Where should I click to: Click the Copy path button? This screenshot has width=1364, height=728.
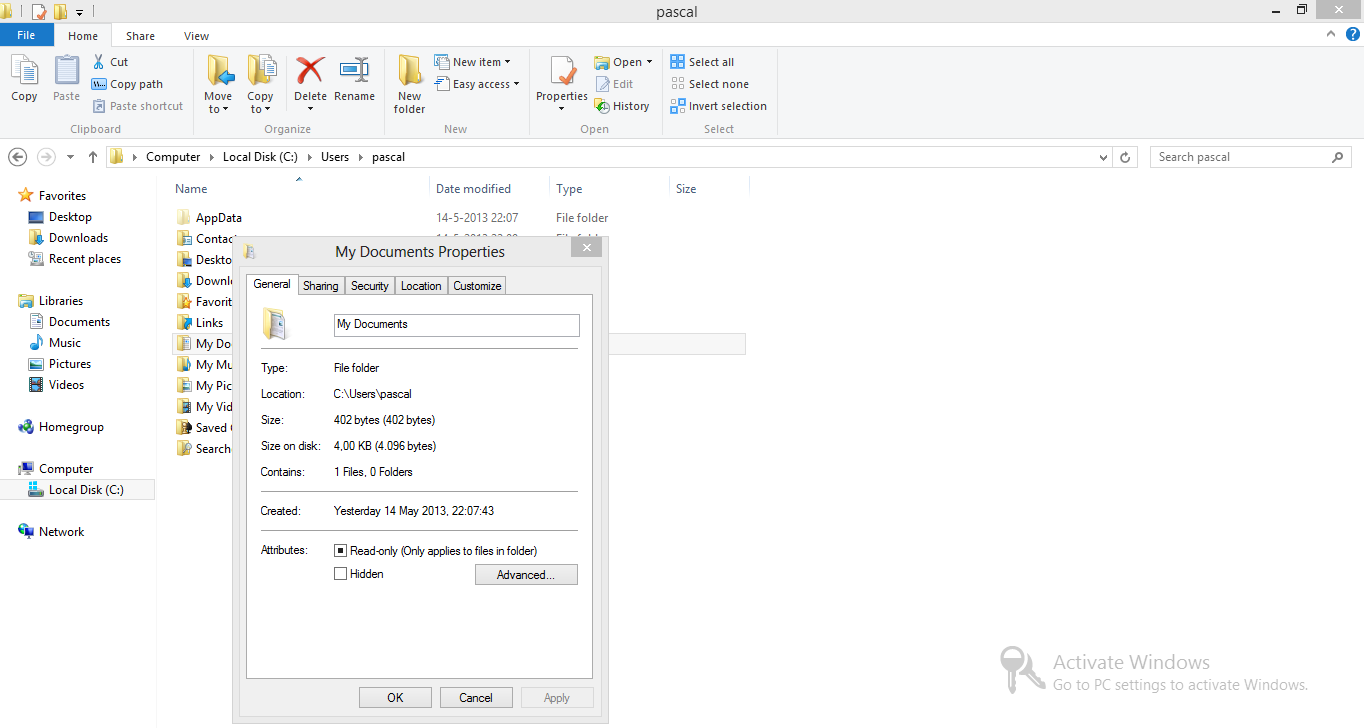click(127, 84)
